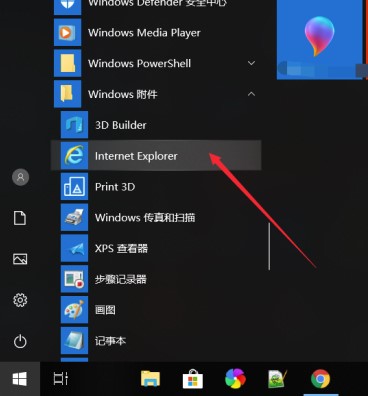
Task: Click the Power button in Start sidebar
Action: (20, 341)
